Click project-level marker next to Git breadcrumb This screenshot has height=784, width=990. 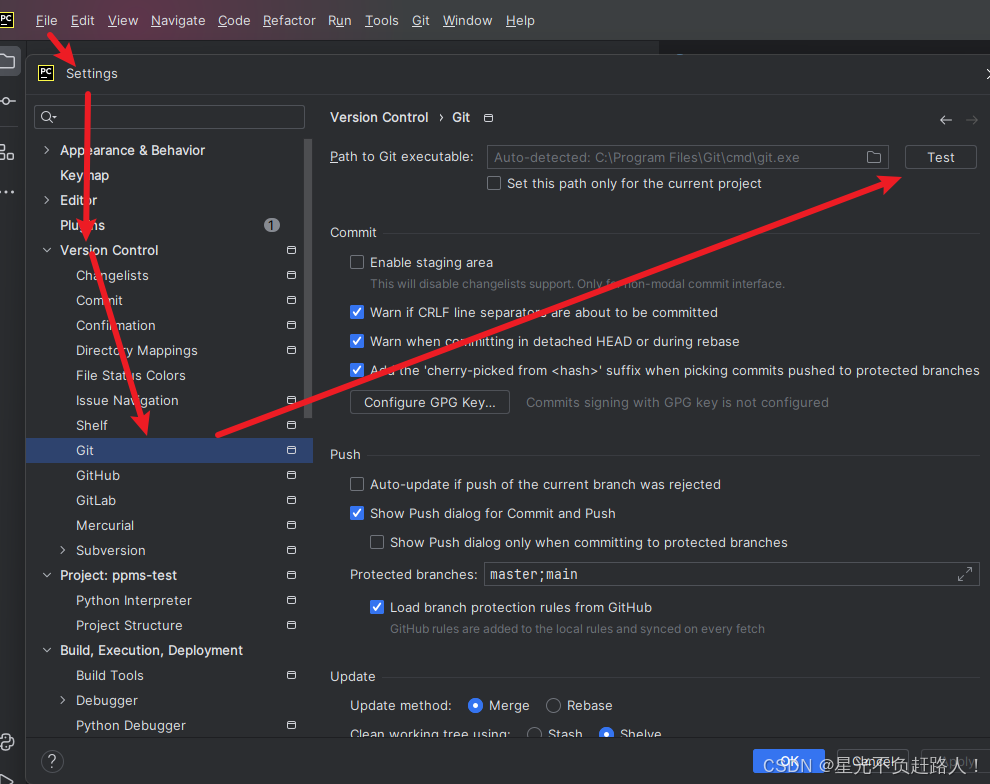click(489, 118)
